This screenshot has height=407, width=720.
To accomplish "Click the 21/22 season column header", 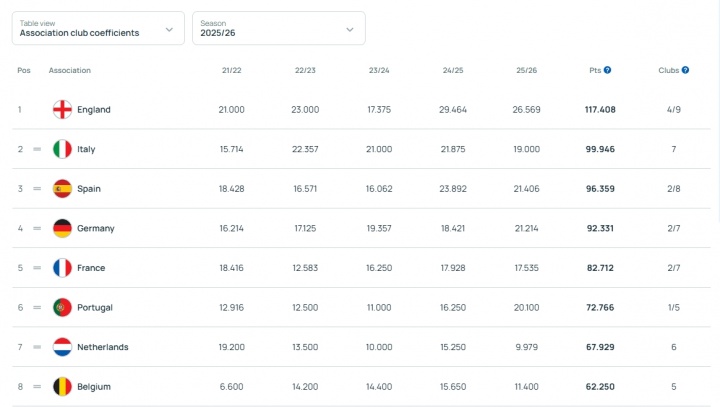I will pos(232,71).
